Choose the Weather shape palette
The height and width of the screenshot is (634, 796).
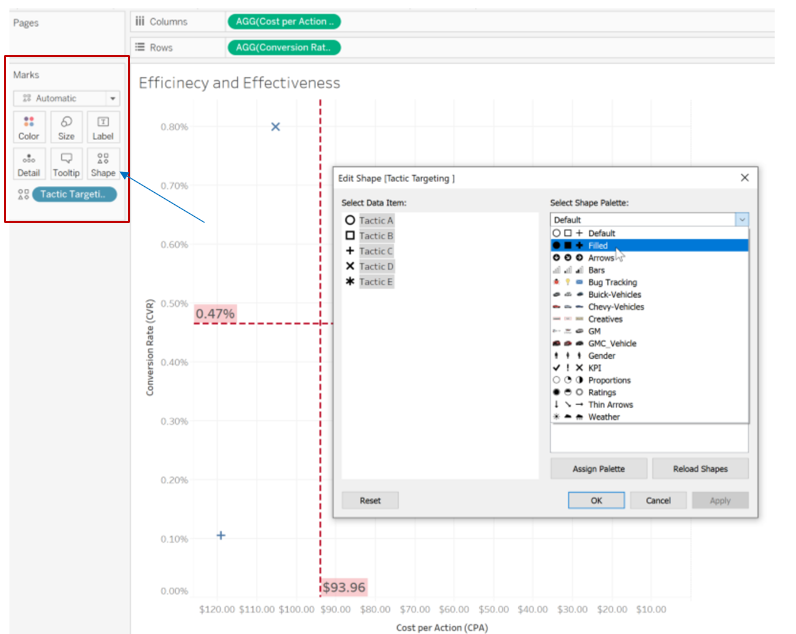pyautogui.click(x=649, y=417)
